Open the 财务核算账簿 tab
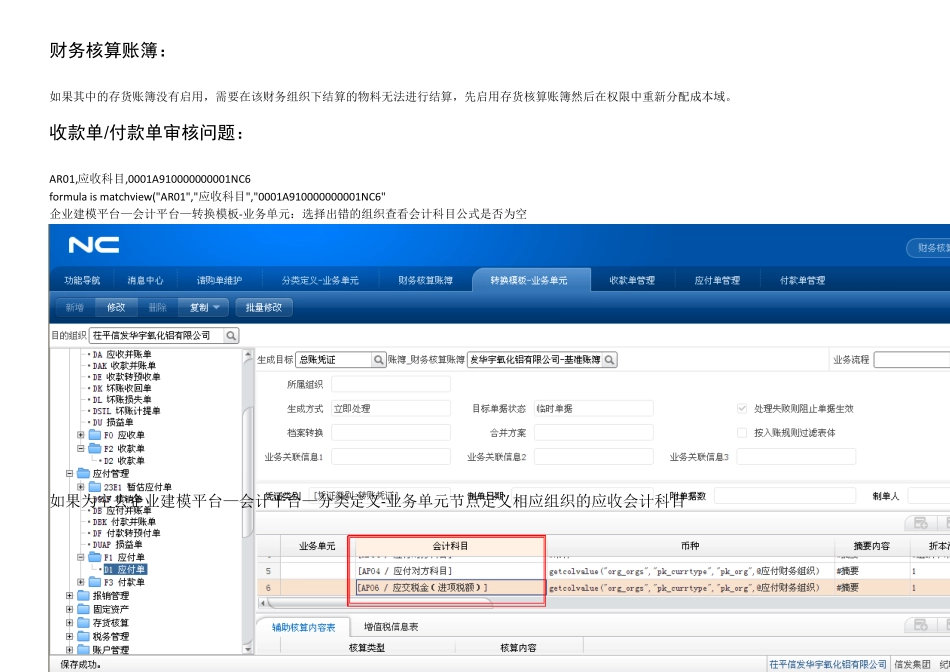Image resolution: width=950 pixels, height=672 pixels. click(425, 281)
